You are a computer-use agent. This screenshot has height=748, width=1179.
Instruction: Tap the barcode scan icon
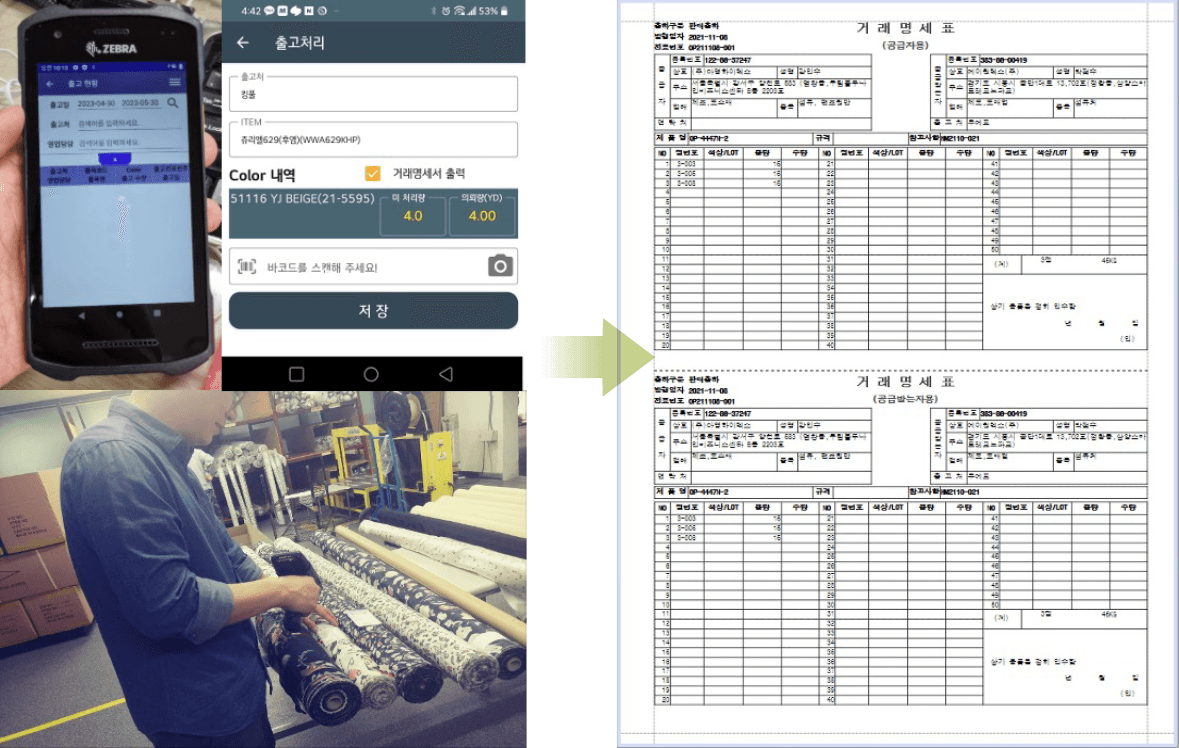(246, 267)
